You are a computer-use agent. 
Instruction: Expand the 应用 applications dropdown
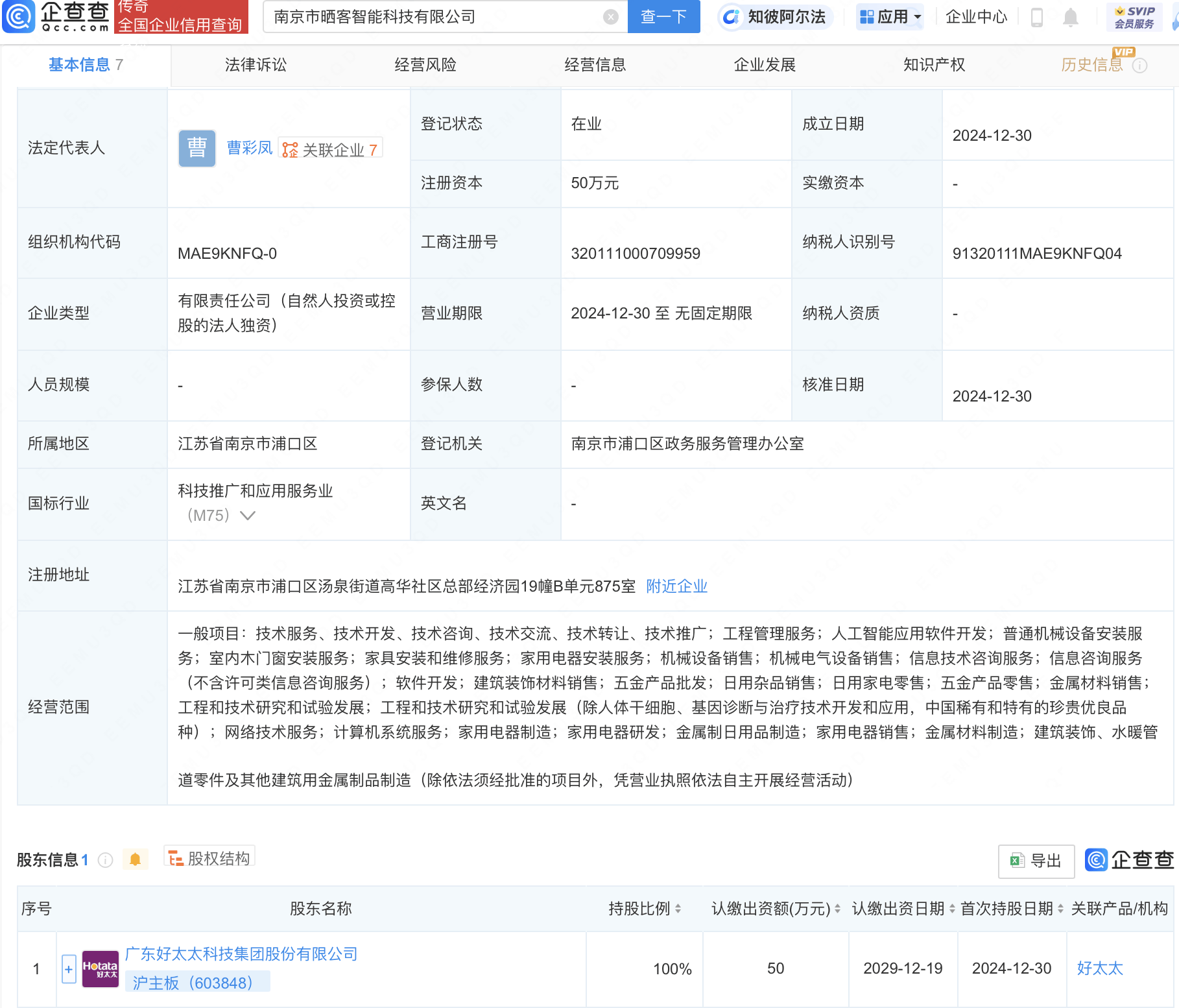coord(890,17)
